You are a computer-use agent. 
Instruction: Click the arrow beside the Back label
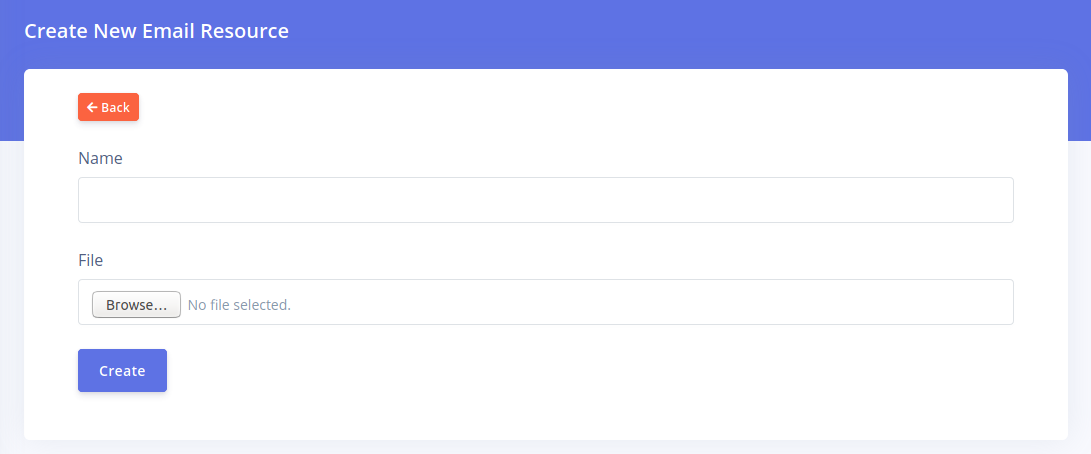click(92, 107)
